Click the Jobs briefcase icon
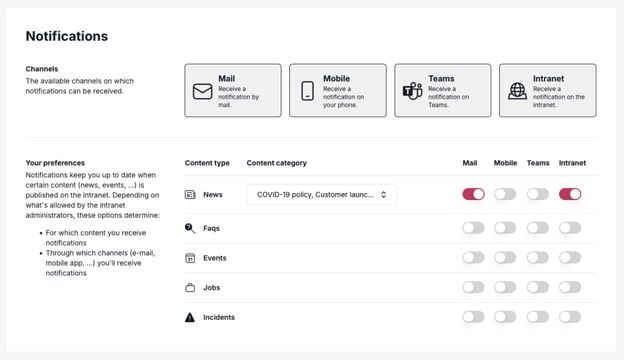The image size is (624, 360). click(190, 288)
